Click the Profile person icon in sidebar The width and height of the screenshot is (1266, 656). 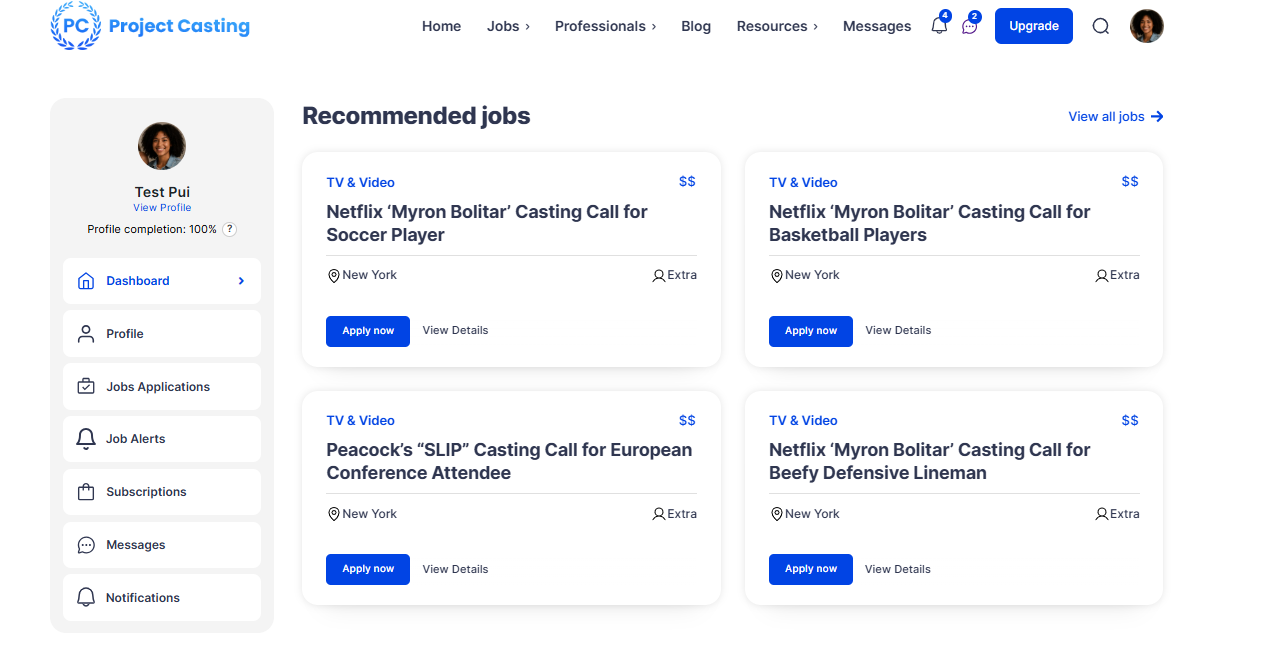point(86,334)
